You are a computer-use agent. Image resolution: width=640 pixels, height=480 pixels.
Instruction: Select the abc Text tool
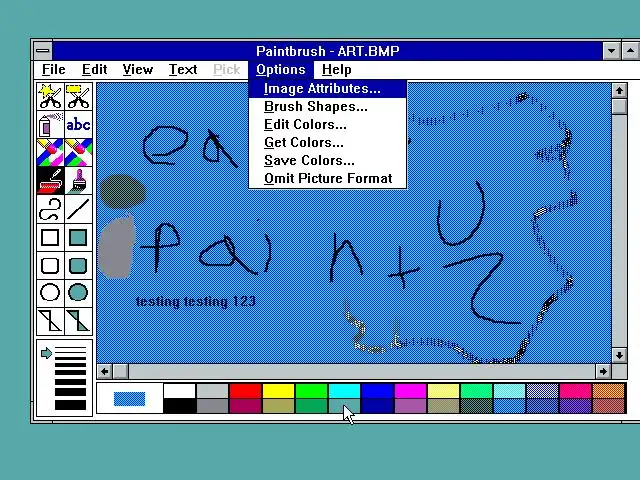(x=78, y=124)
